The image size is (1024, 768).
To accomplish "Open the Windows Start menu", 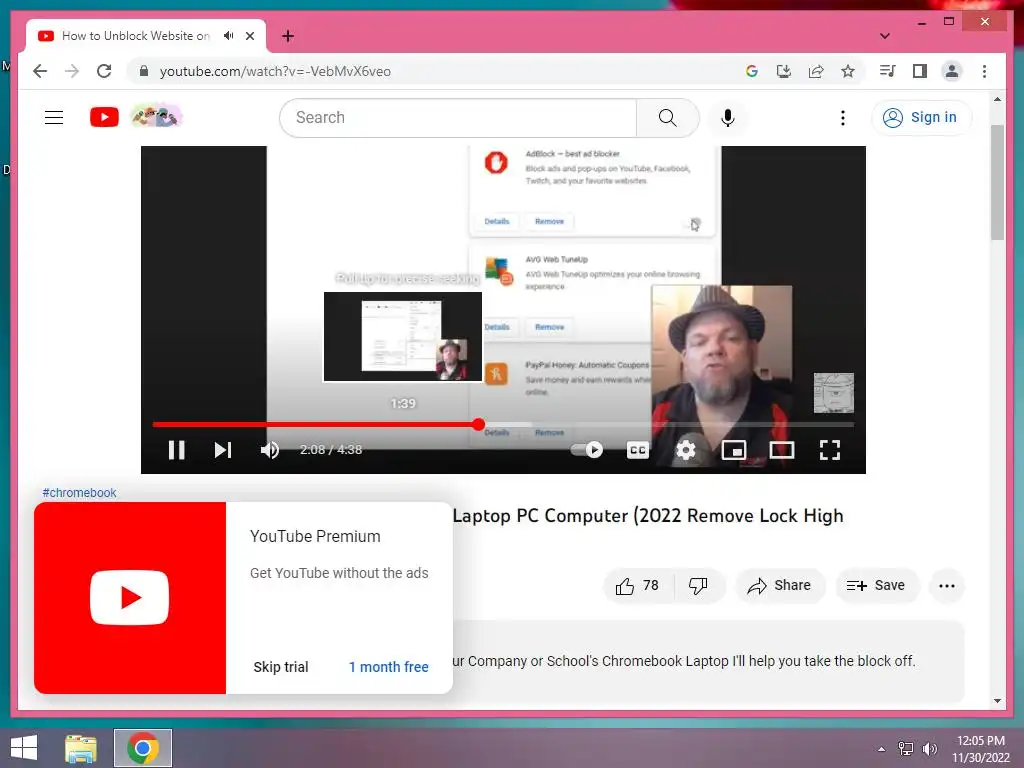I will (x=24, y=748).
